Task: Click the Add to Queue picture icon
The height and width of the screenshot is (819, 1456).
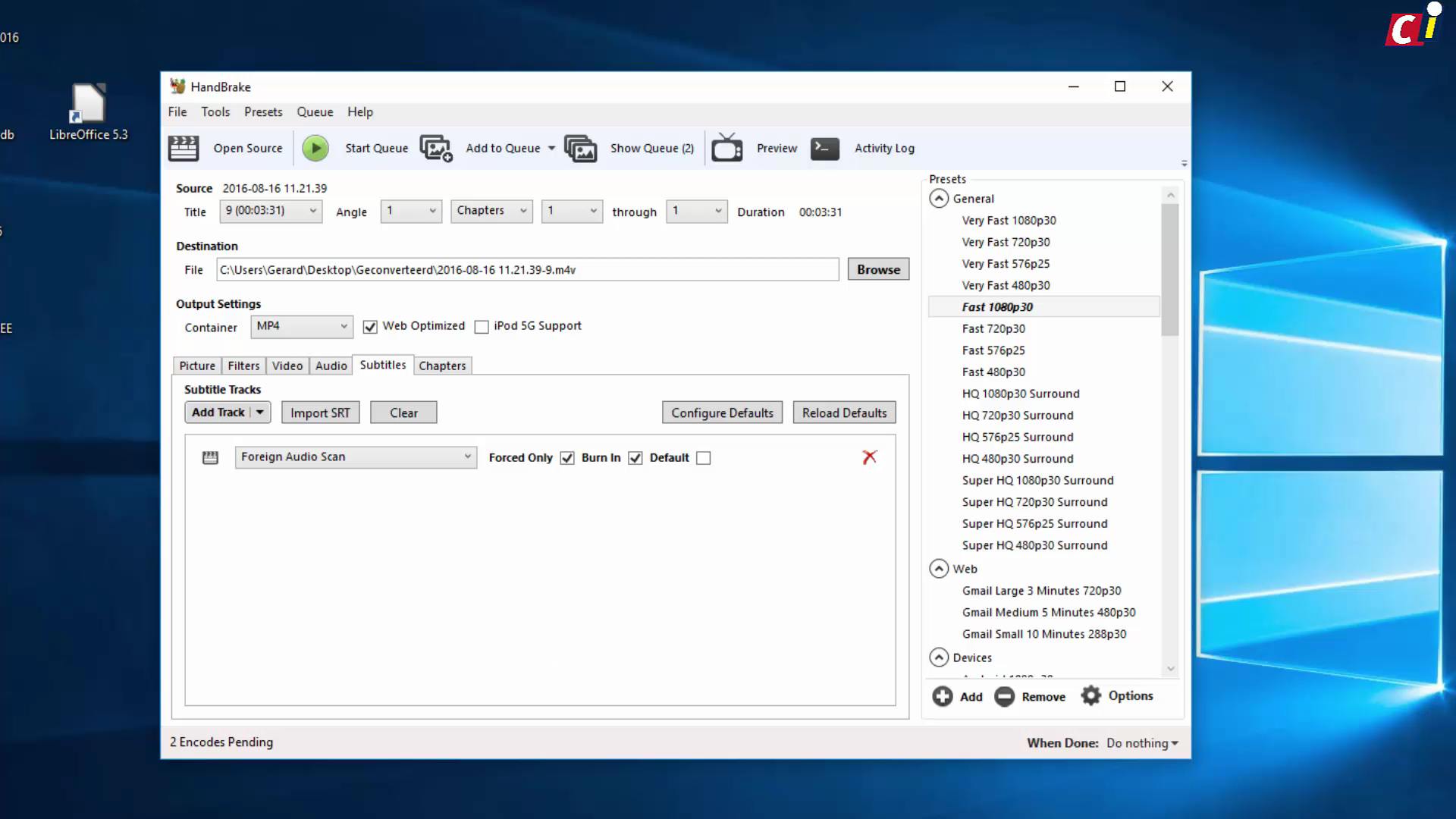Action: [436, 149]
